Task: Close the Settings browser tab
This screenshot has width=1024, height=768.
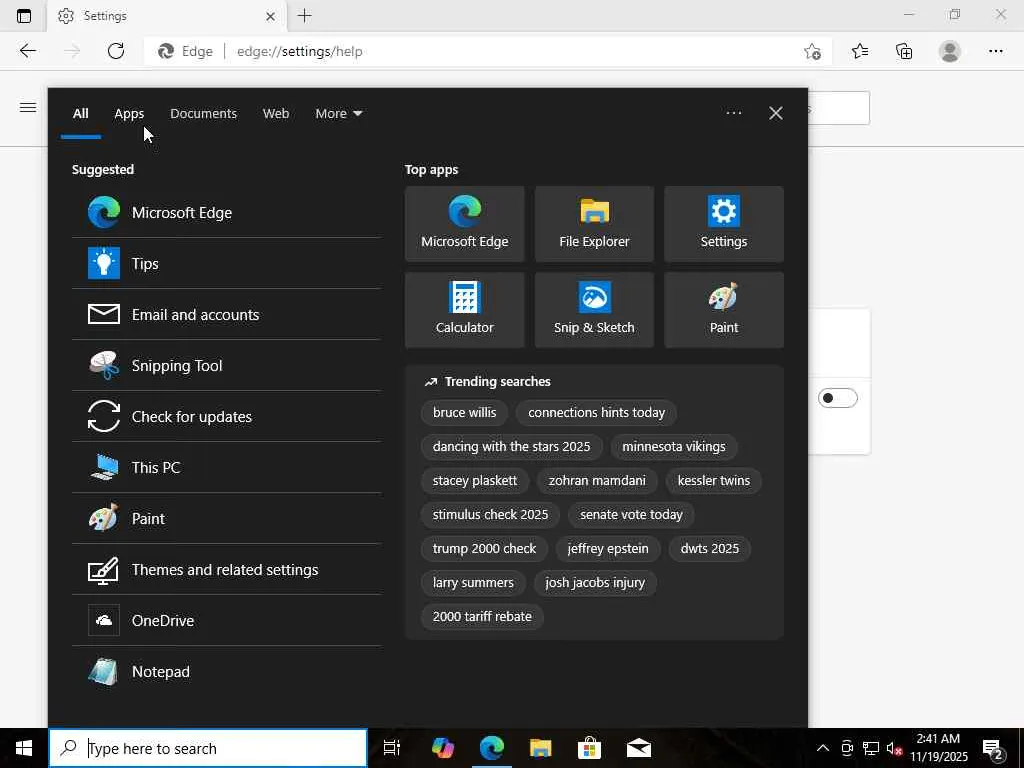Action: click(270, 16)
